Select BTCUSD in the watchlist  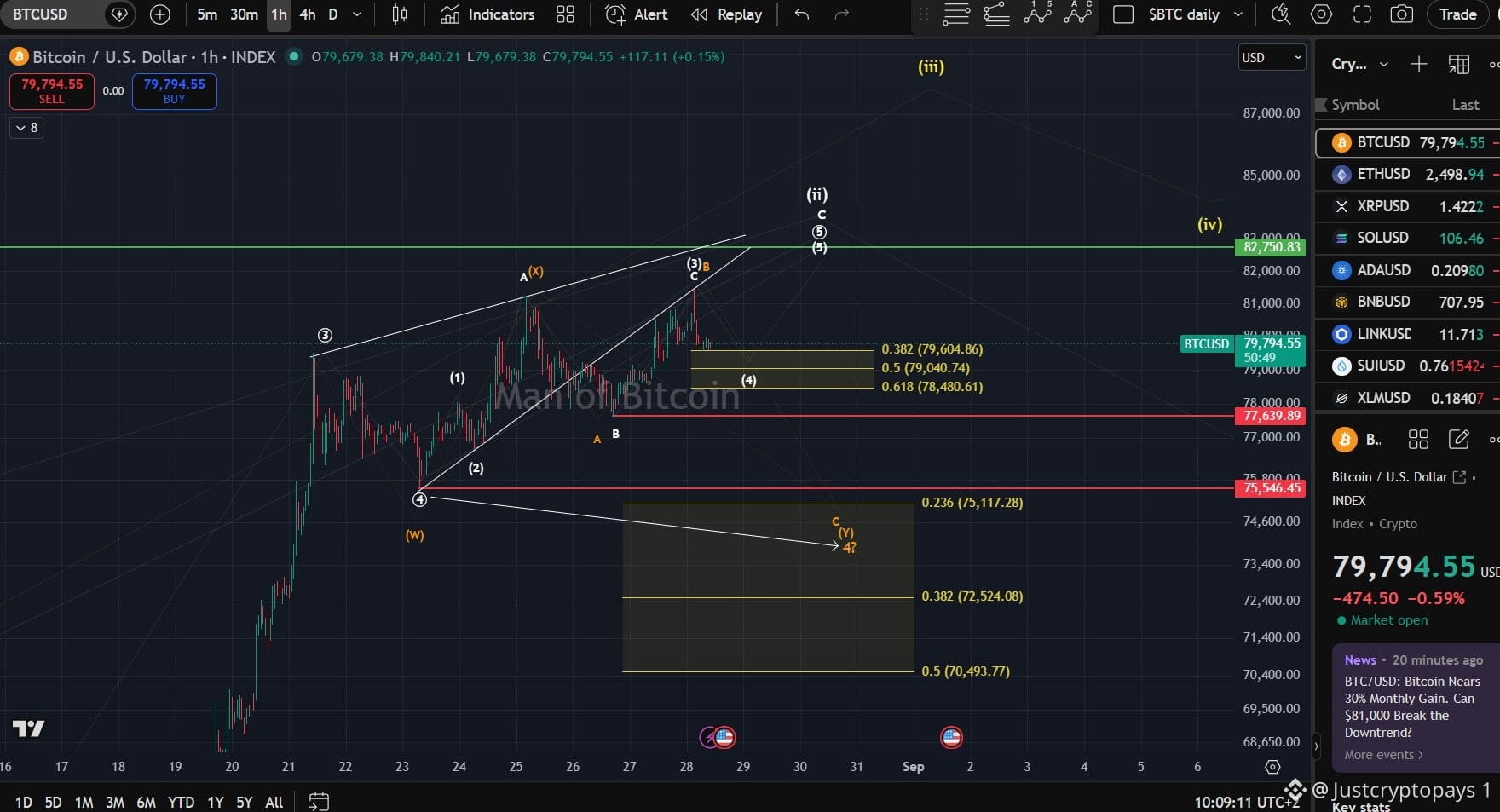tap(1408, 142)
